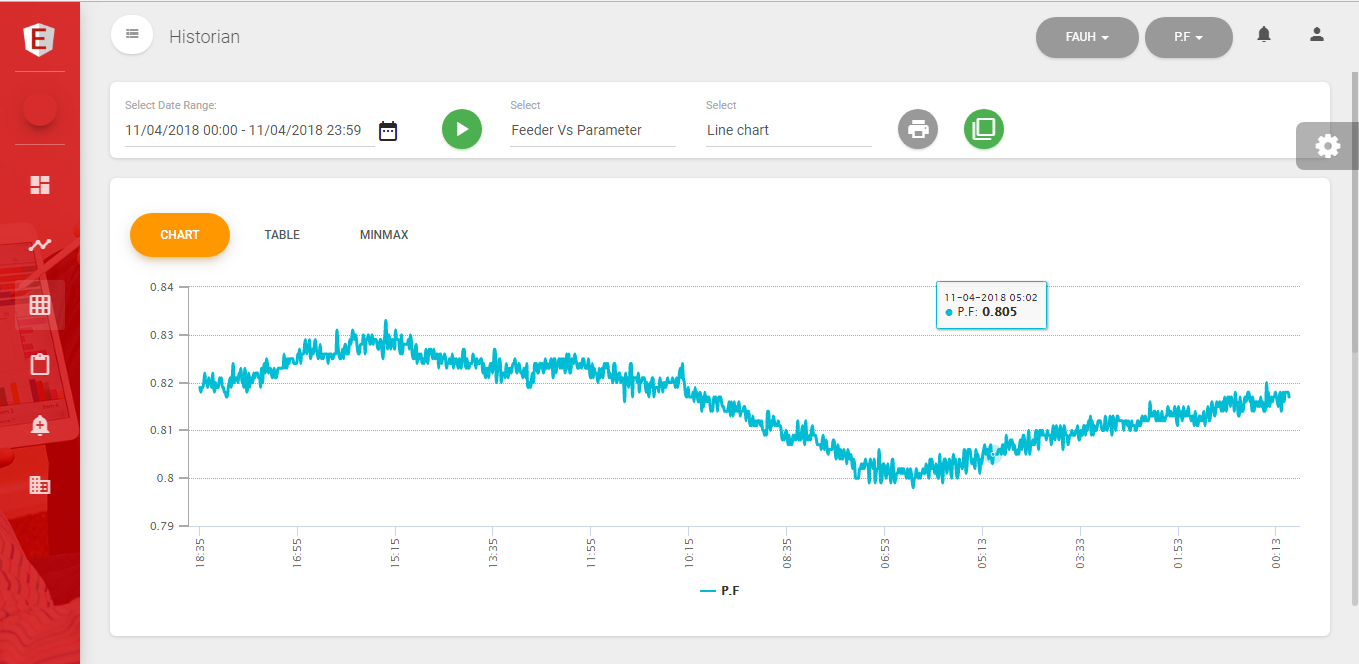Click the hamburger menu icon beside Historian
Image resolution: width=1359 pixels, height=664 pixels.
click(132, 35)
